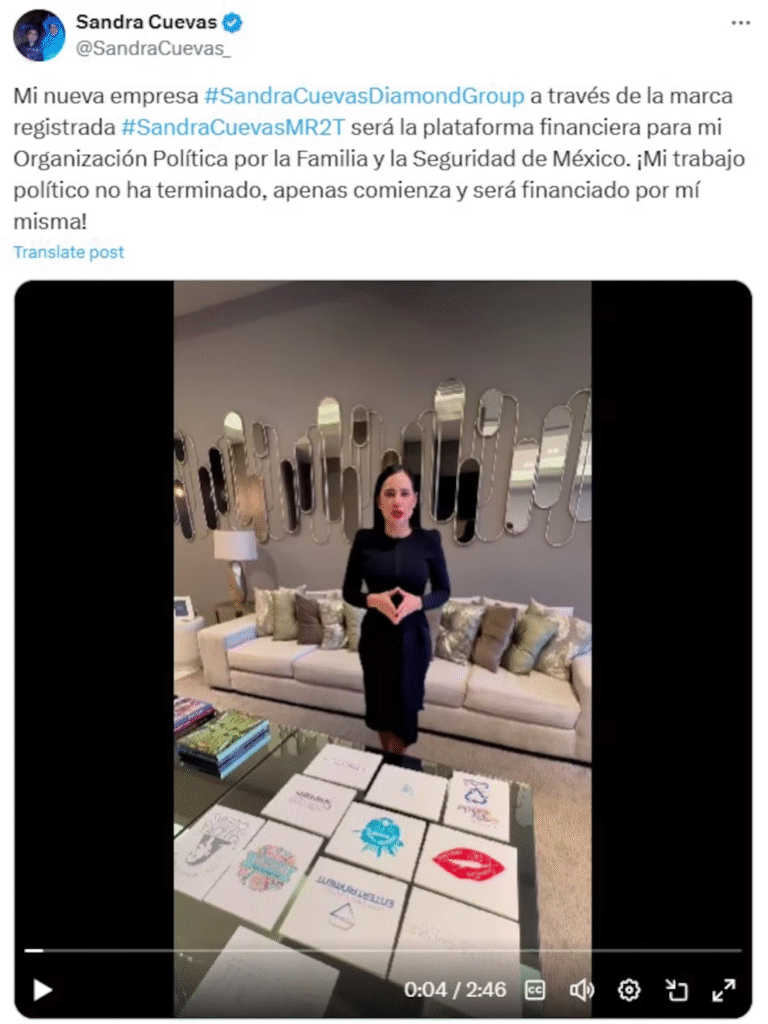Click the tweet text about Organización Política

tap(379, 159)
